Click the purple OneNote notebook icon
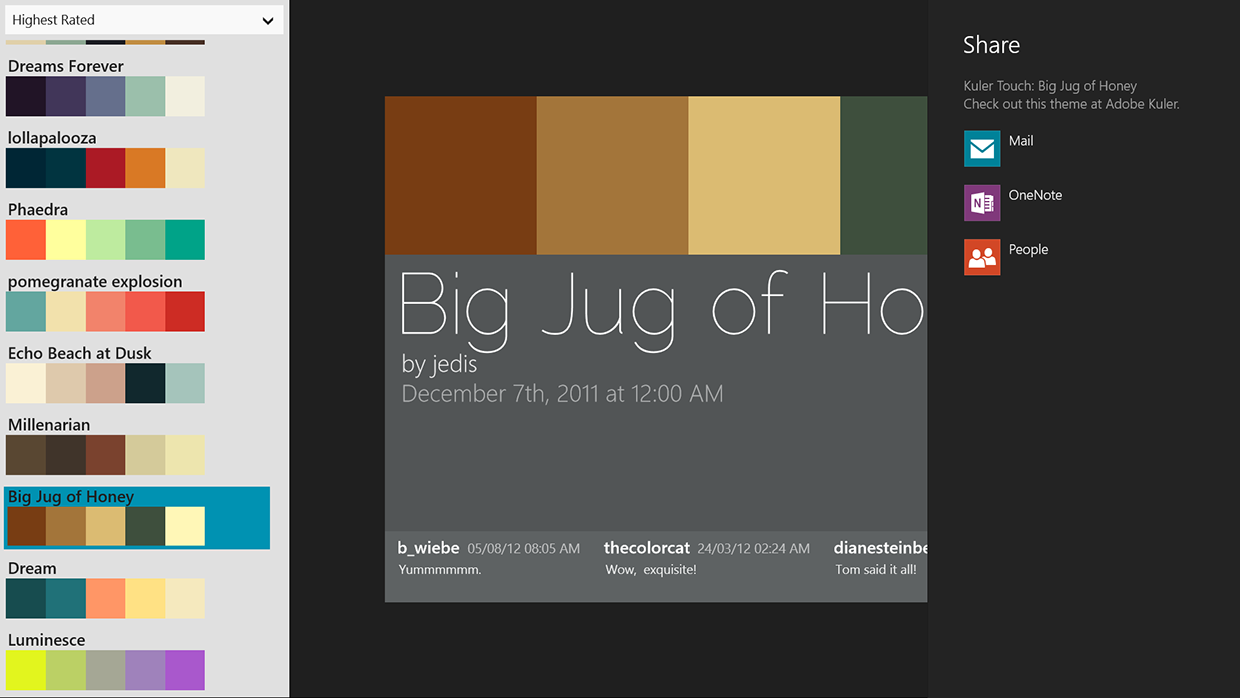The width and height of the screenshot is (1240, 698). pyautogui.click(x=981, y=202)
